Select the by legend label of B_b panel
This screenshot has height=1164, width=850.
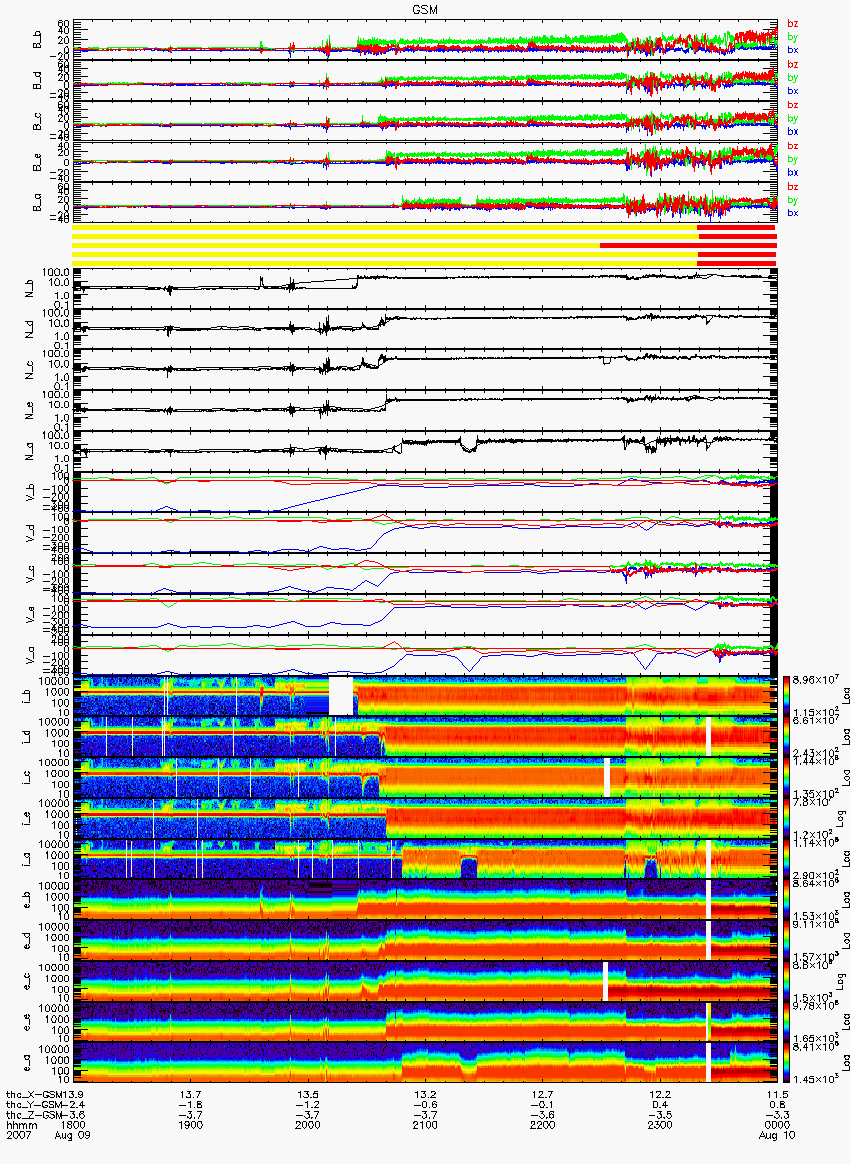click(x=793, y=36)
